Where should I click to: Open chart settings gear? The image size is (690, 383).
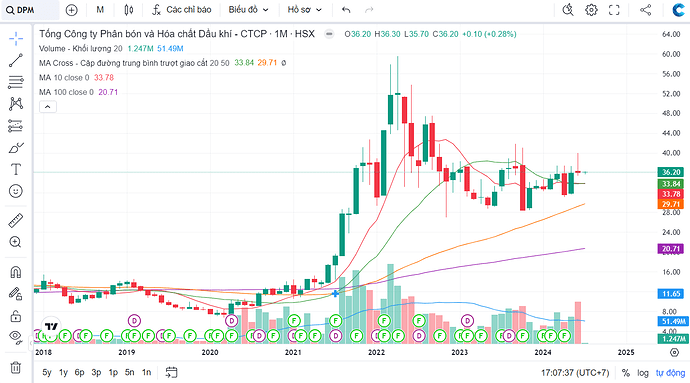[591, 10]
